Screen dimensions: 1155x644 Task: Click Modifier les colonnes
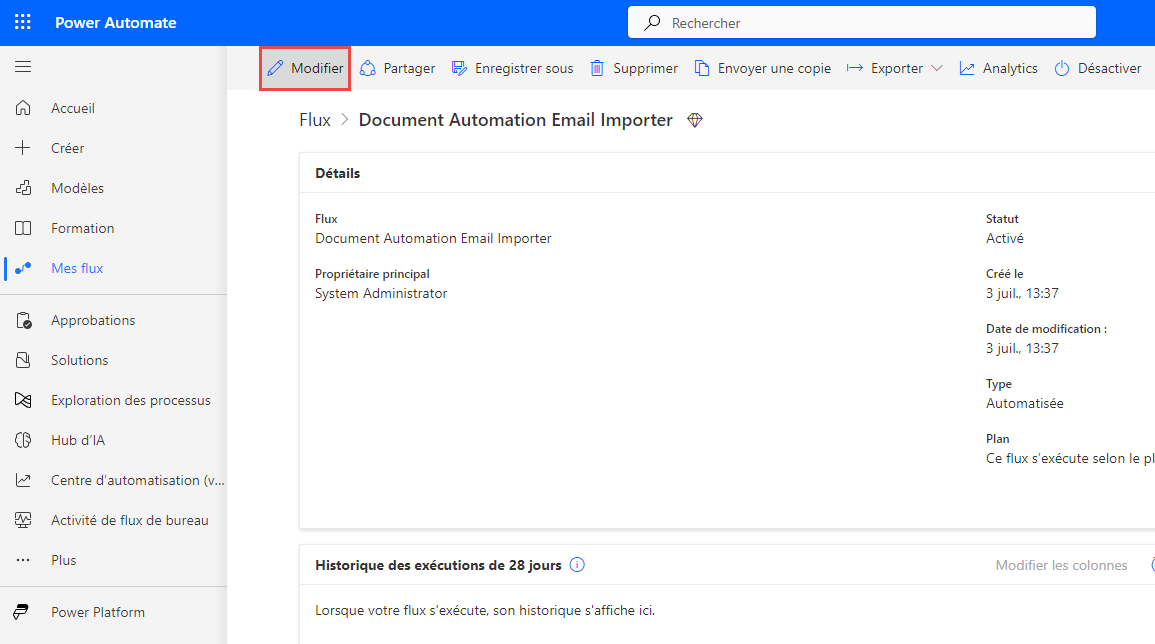click(x=1061, y=565)
